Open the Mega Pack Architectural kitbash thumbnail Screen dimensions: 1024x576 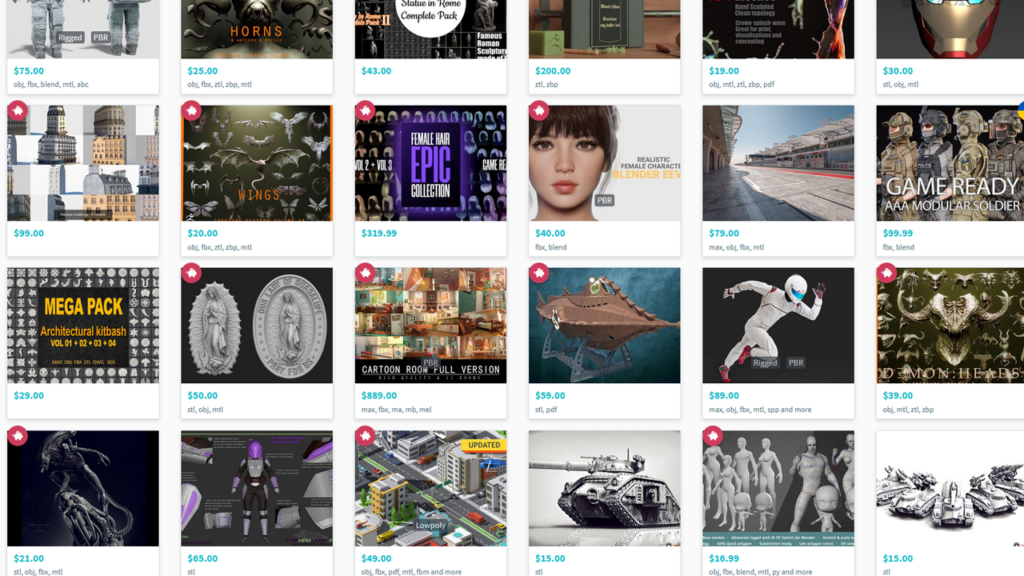[83, 325]
